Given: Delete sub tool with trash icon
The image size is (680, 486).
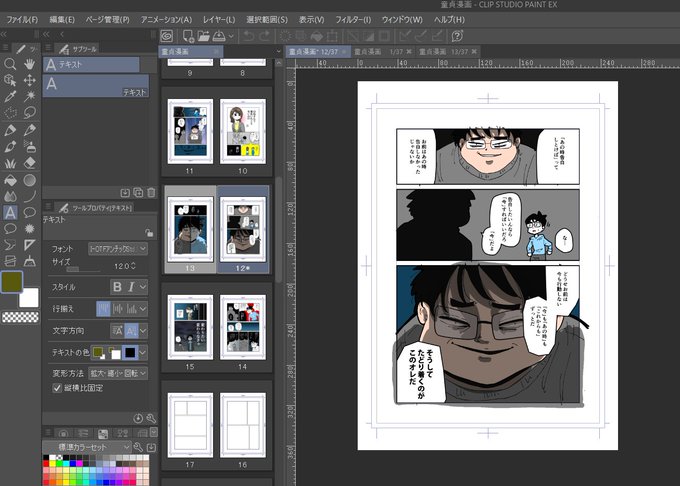Looking at the screenshot, I should coord(151,192).
